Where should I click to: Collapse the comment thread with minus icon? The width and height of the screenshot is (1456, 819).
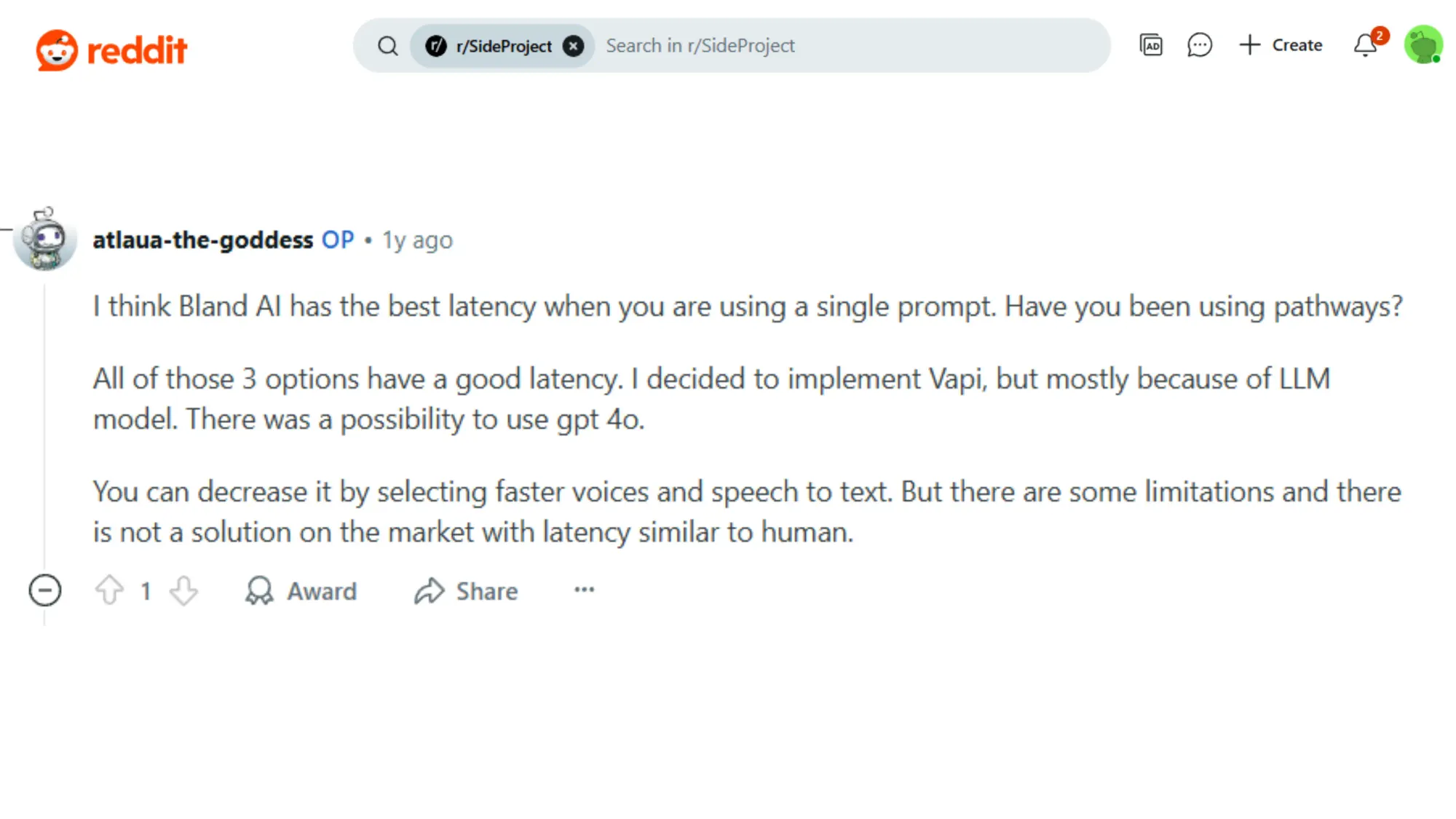click(45, 590)
